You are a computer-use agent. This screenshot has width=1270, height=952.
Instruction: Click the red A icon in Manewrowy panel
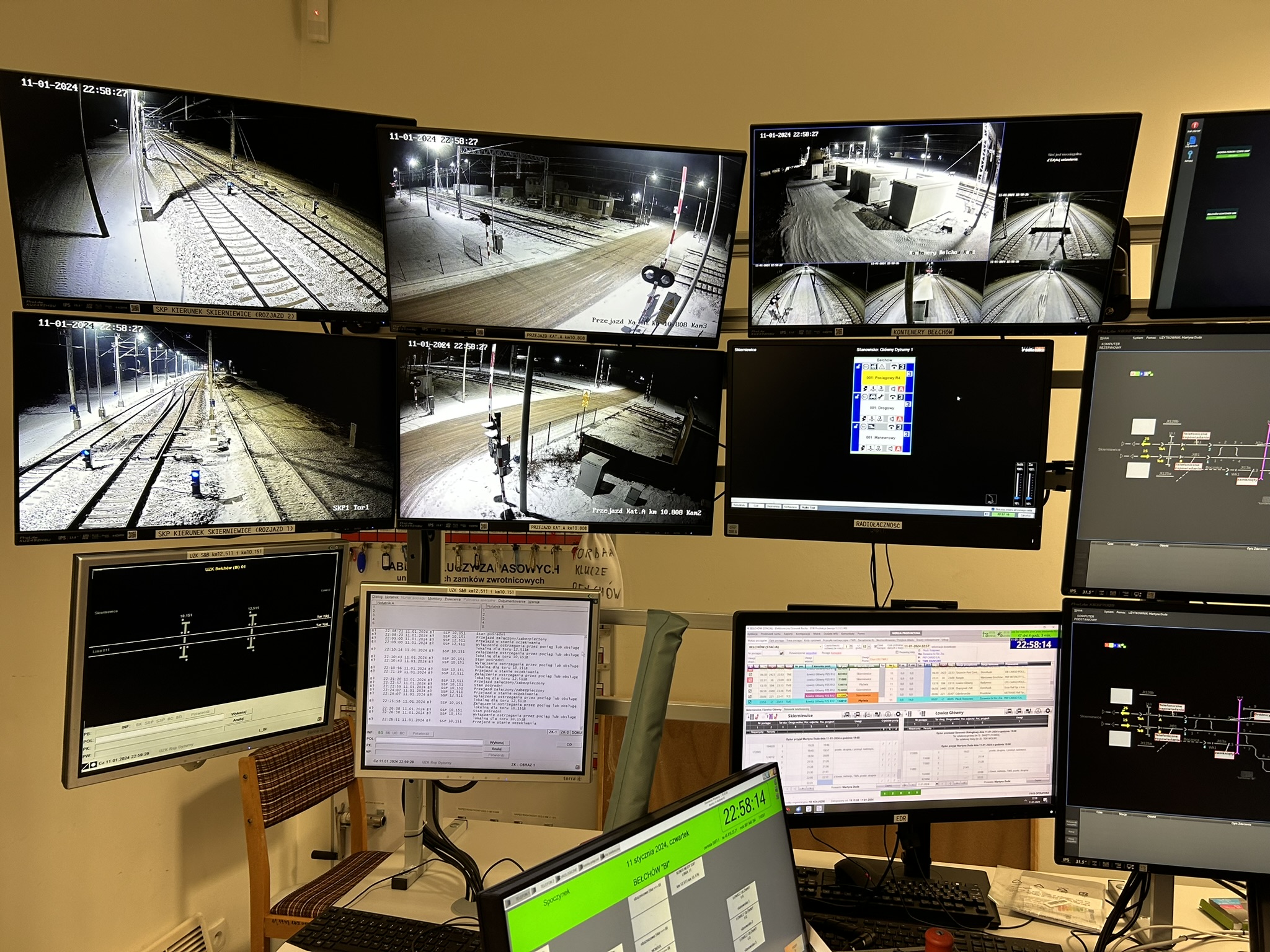point(898,449)
